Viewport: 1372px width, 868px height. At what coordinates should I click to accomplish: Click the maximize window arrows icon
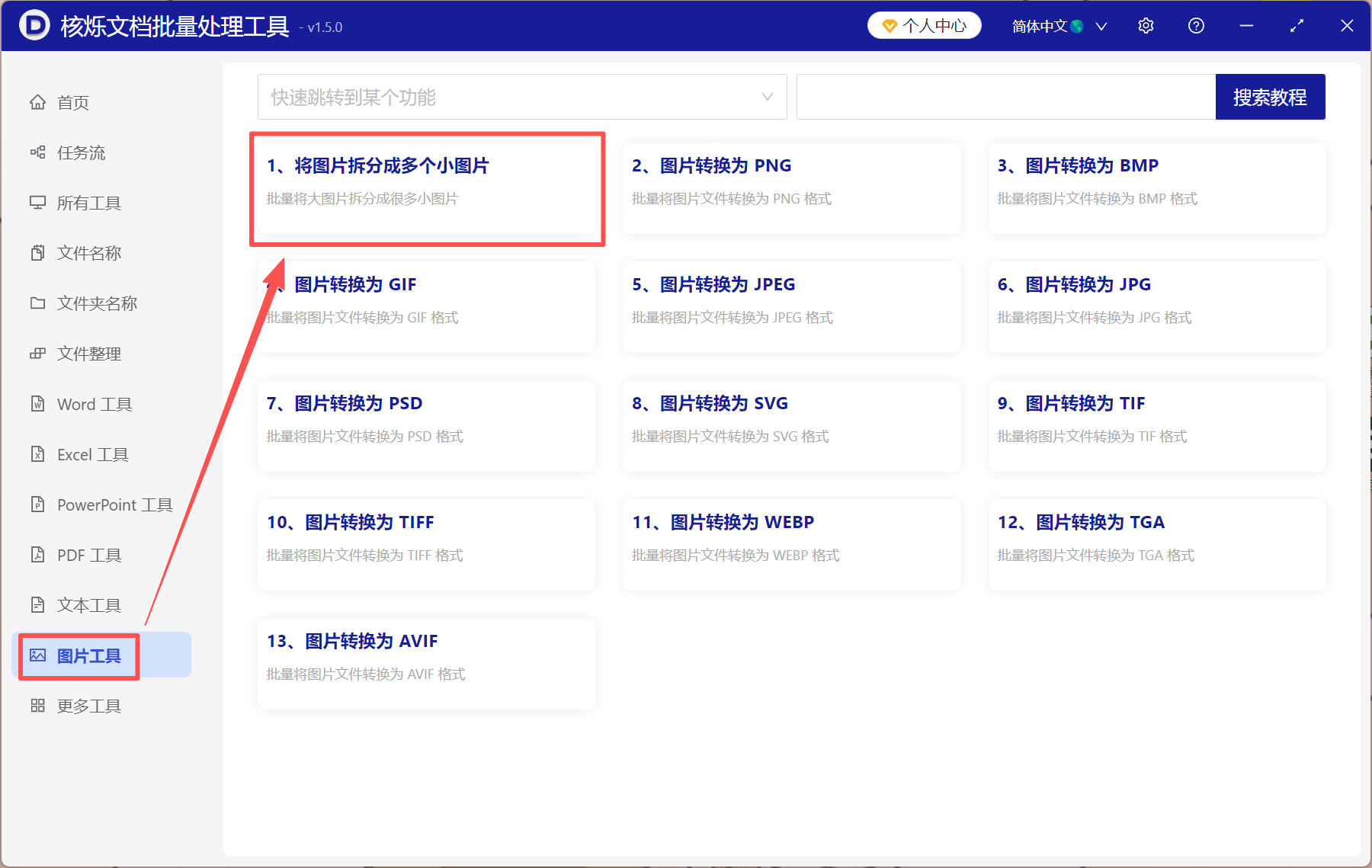click(x=1297, y=26)
